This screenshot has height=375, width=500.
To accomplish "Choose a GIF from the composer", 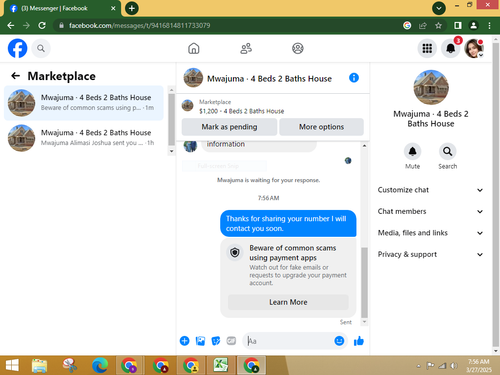I will 231,341.
